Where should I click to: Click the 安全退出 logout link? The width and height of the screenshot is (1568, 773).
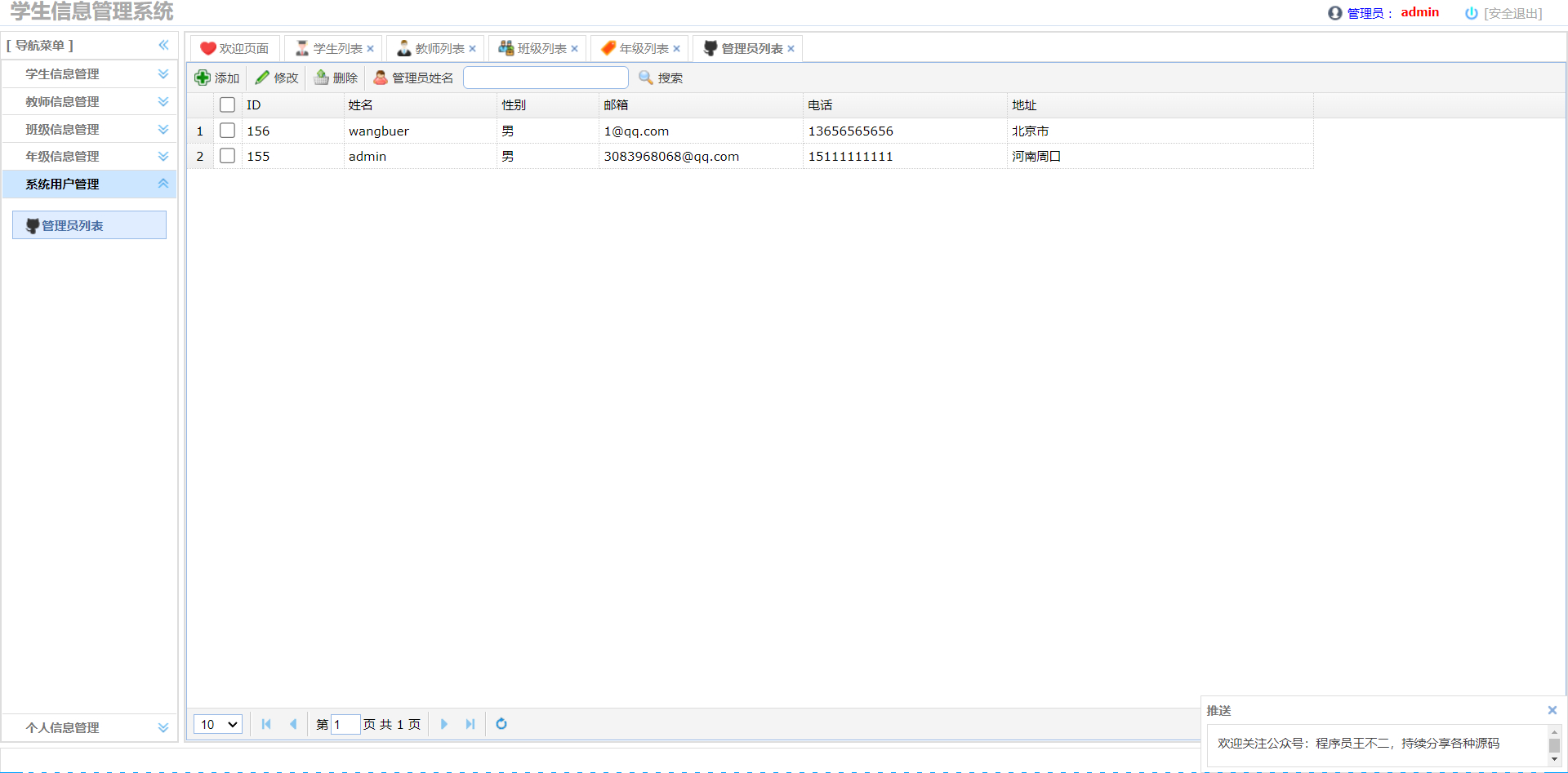click(1512, 13)
